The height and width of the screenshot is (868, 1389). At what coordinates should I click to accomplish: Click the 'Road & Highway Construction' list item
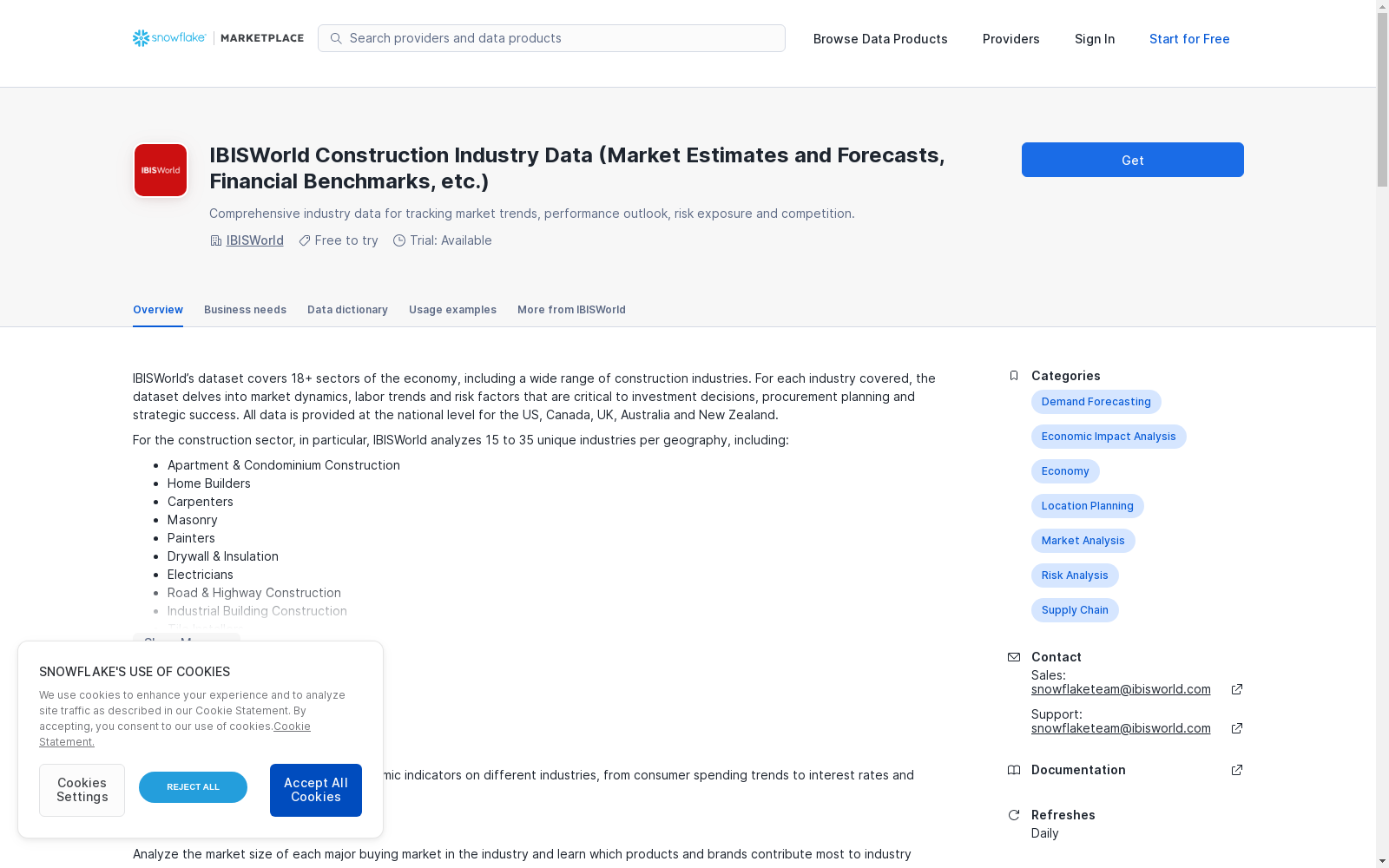[254, 593]
